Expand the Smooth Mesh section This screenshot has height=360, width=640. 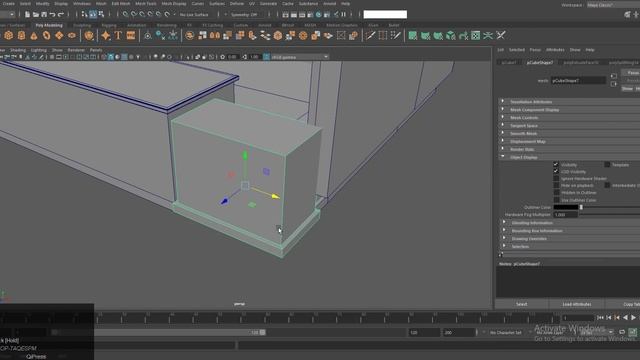[x=569, y=133]
